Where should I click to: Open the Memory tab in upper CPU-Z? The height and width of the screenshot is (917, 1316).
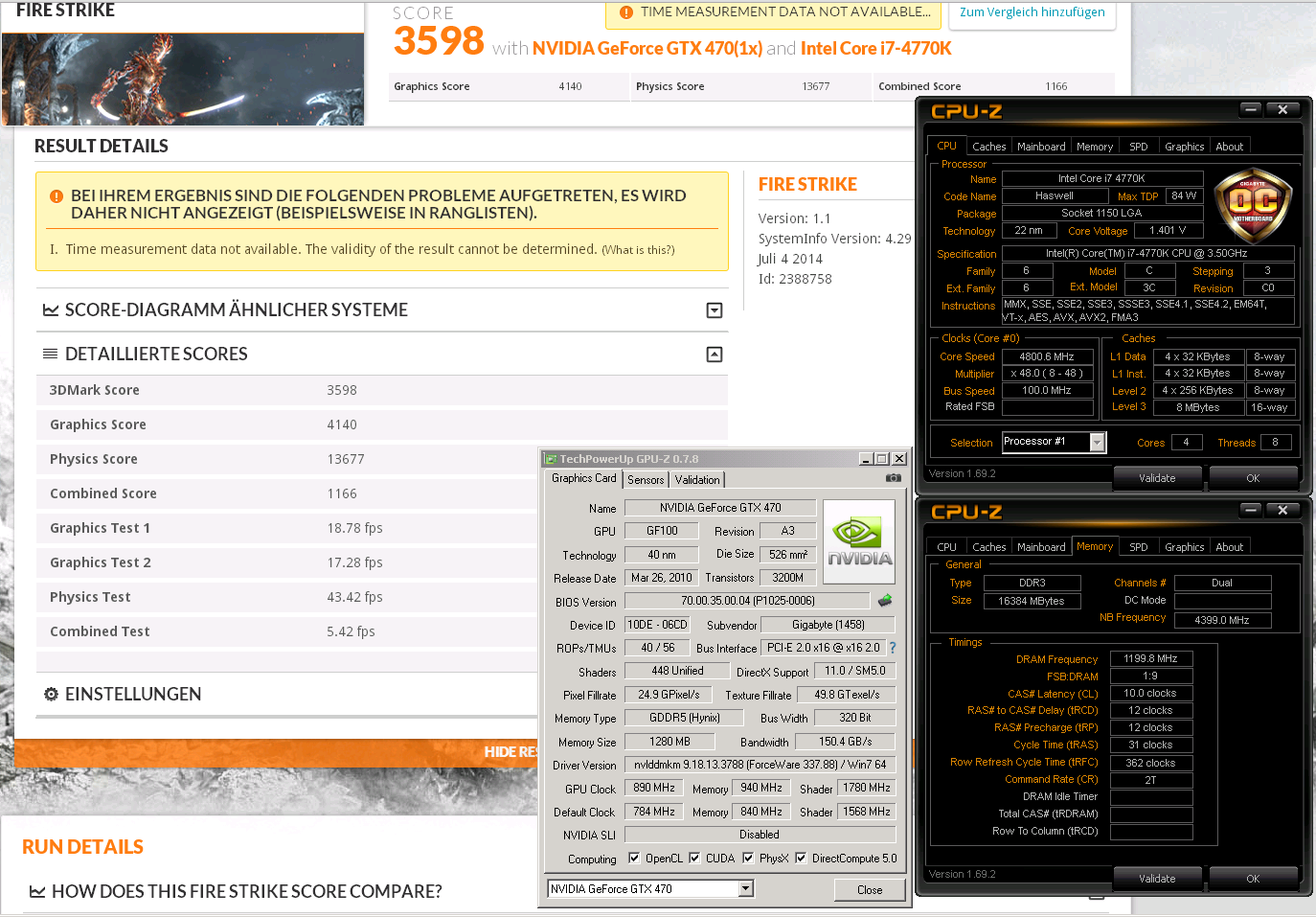click(1095, 147)
